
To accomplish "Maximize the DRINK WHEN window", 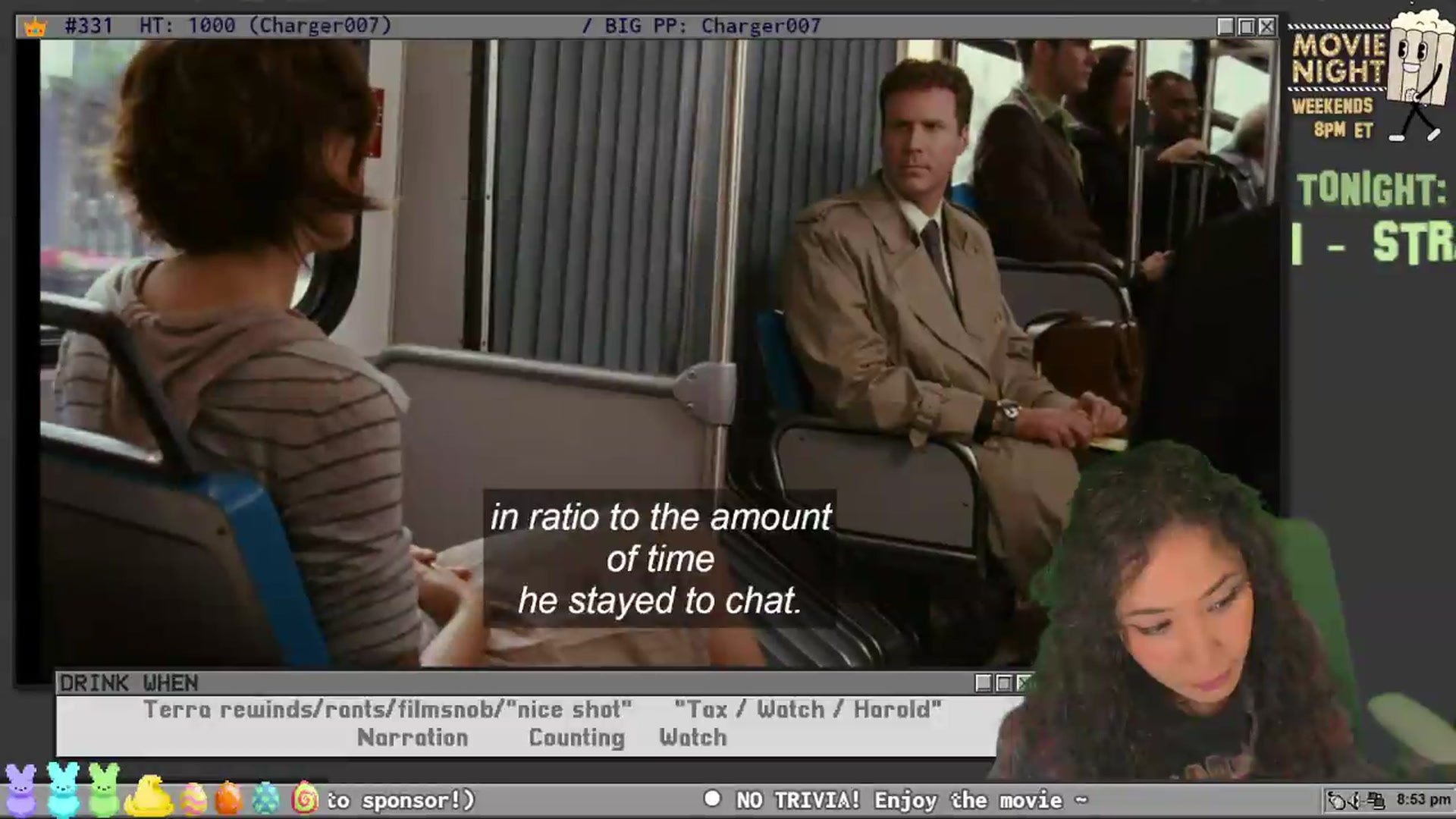I will (1004, 683).
